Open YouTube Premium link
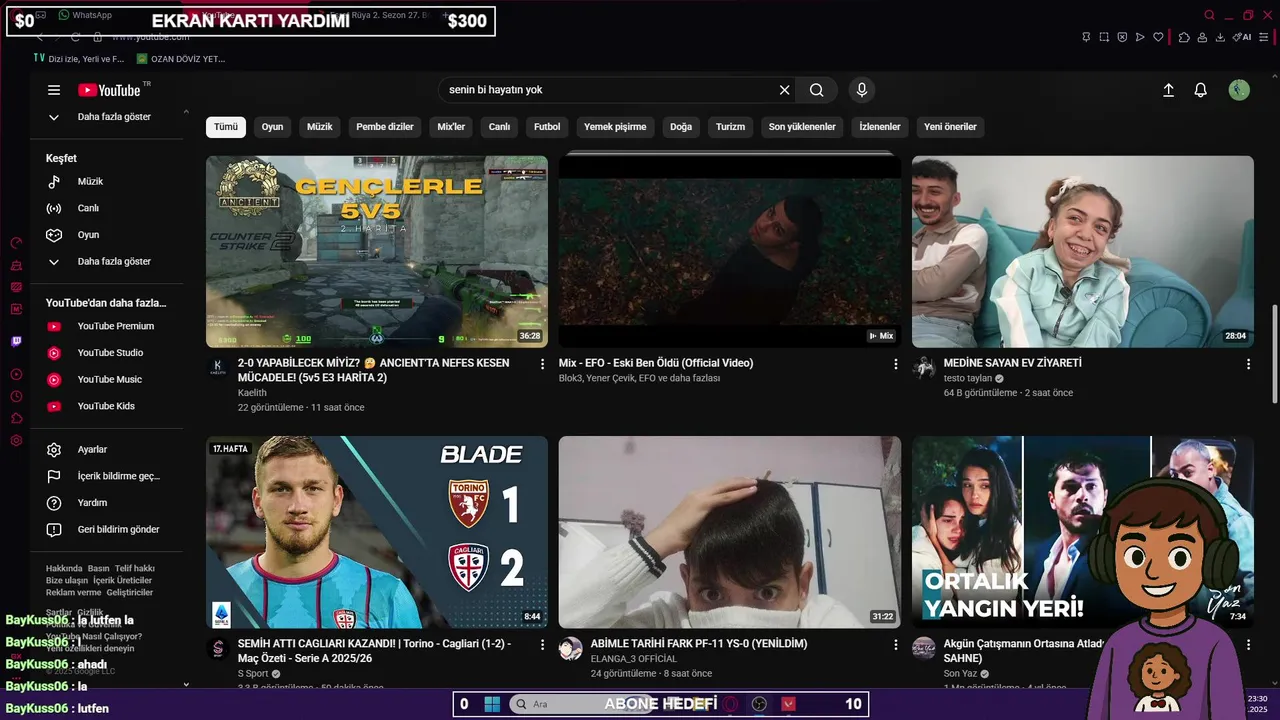Image resolution: width=1280 pixels, height=720 pixels. [x=115, y=326]
